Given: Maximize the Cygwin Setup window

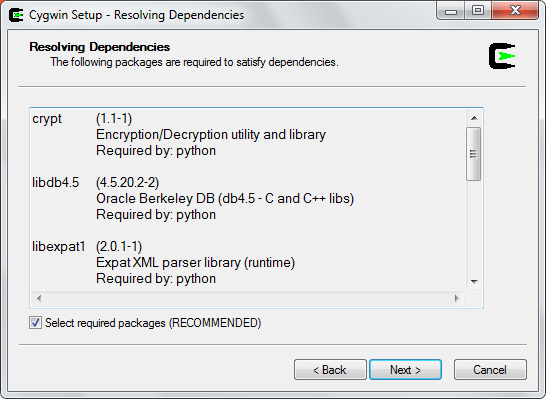Looking at the screenshot, I should click(478, 11).
